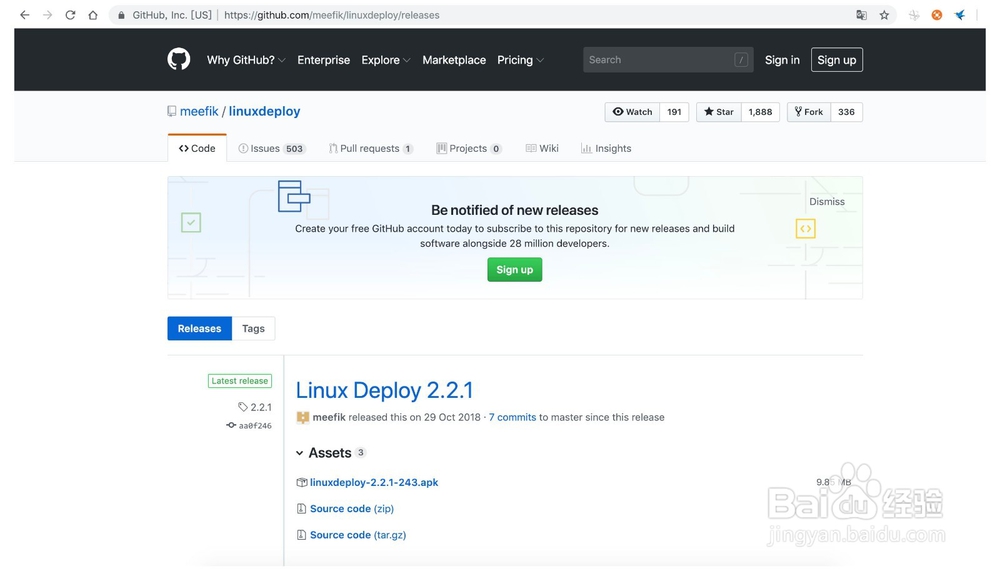
Task: Switch to the Issues tab
Action: coord(272,148)
